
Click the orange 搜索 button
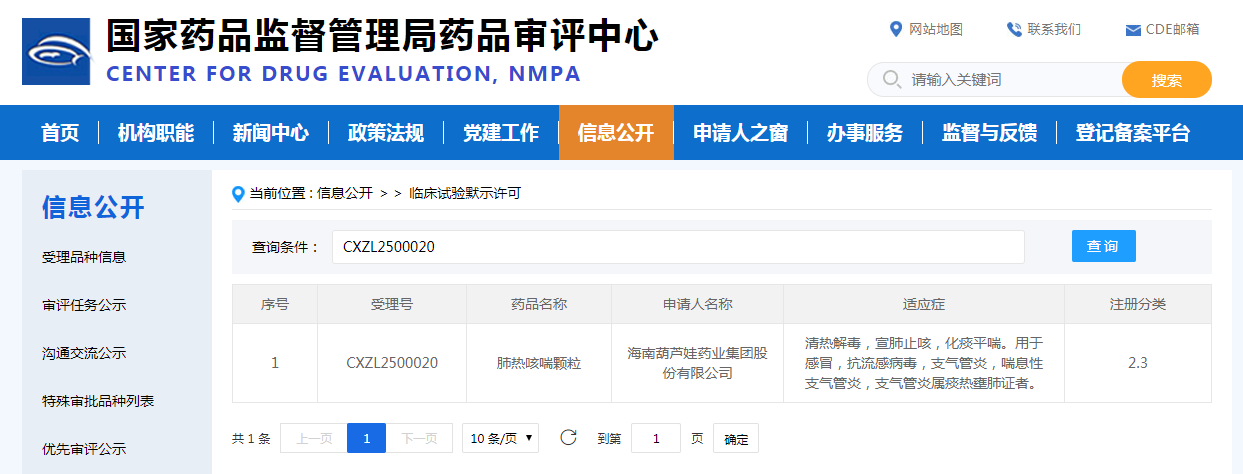tap(1166, 80)
